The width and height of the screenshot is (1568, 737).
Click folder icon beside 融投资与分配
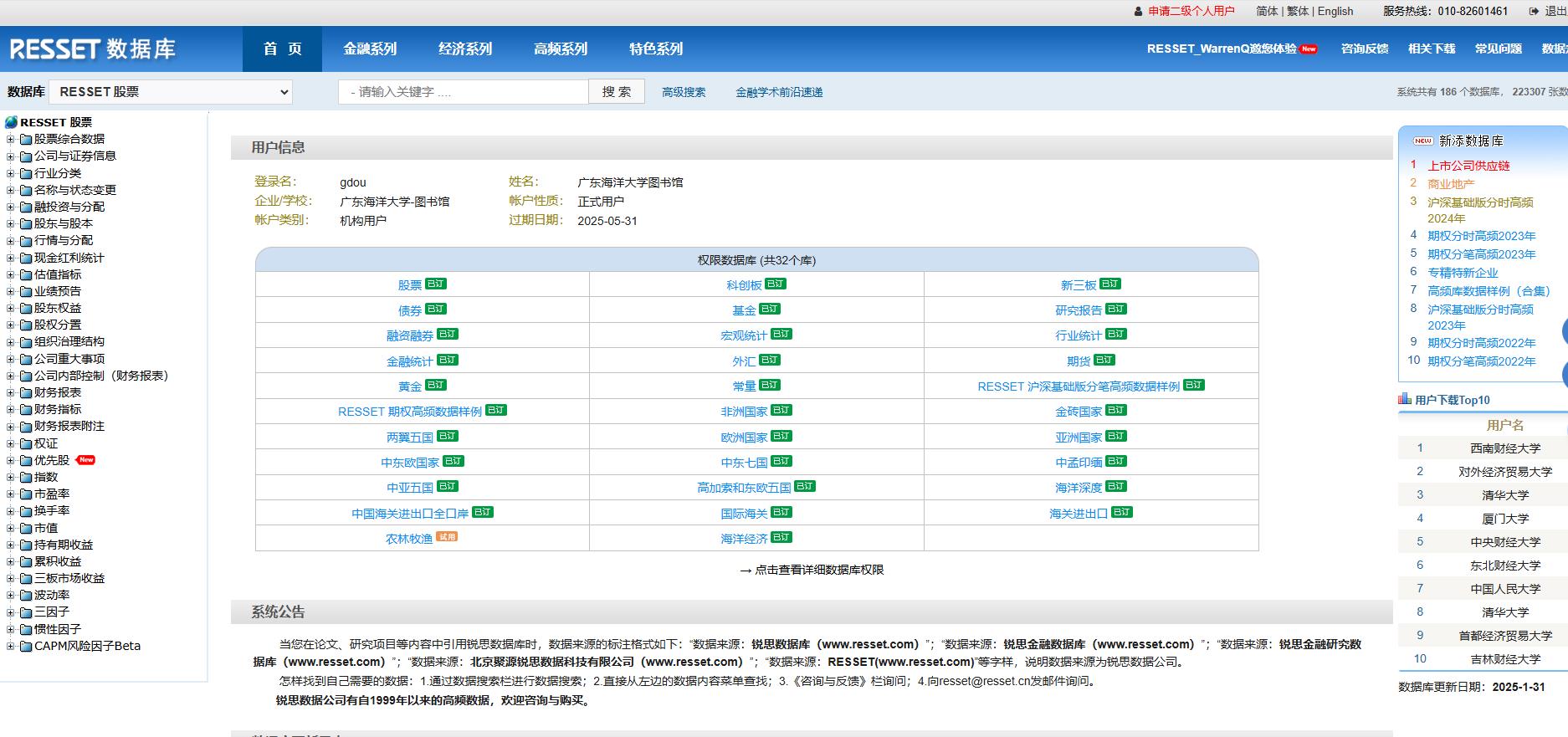[25, 207]
